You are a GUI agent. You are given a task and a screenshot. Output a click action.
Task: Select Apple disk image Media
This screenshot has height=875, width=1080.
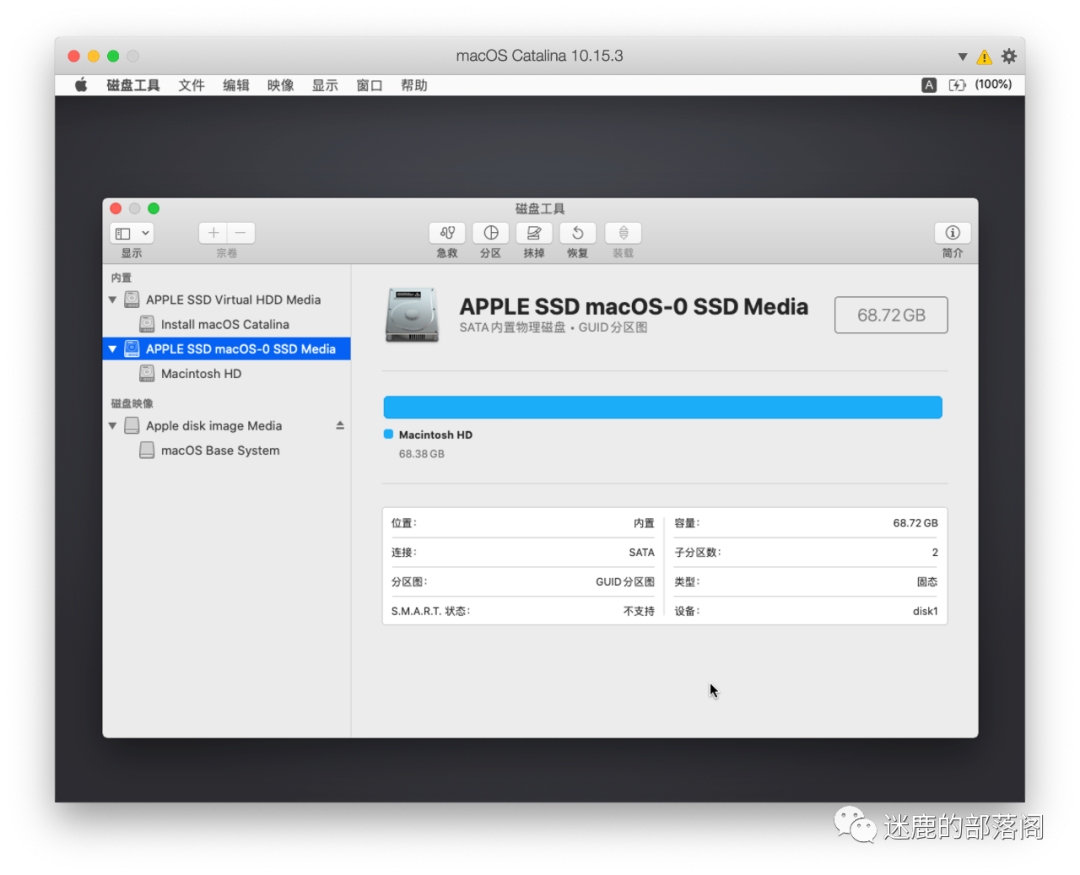click(x=227, y=426)
